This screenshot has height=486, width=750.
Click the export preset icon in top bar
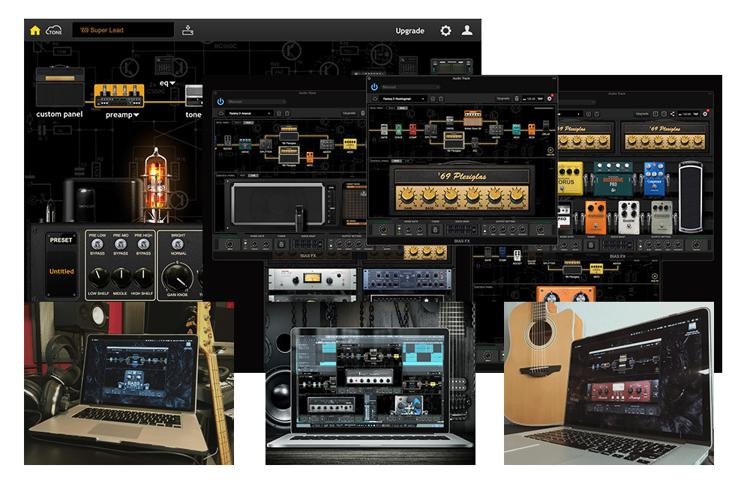[188, 31]
